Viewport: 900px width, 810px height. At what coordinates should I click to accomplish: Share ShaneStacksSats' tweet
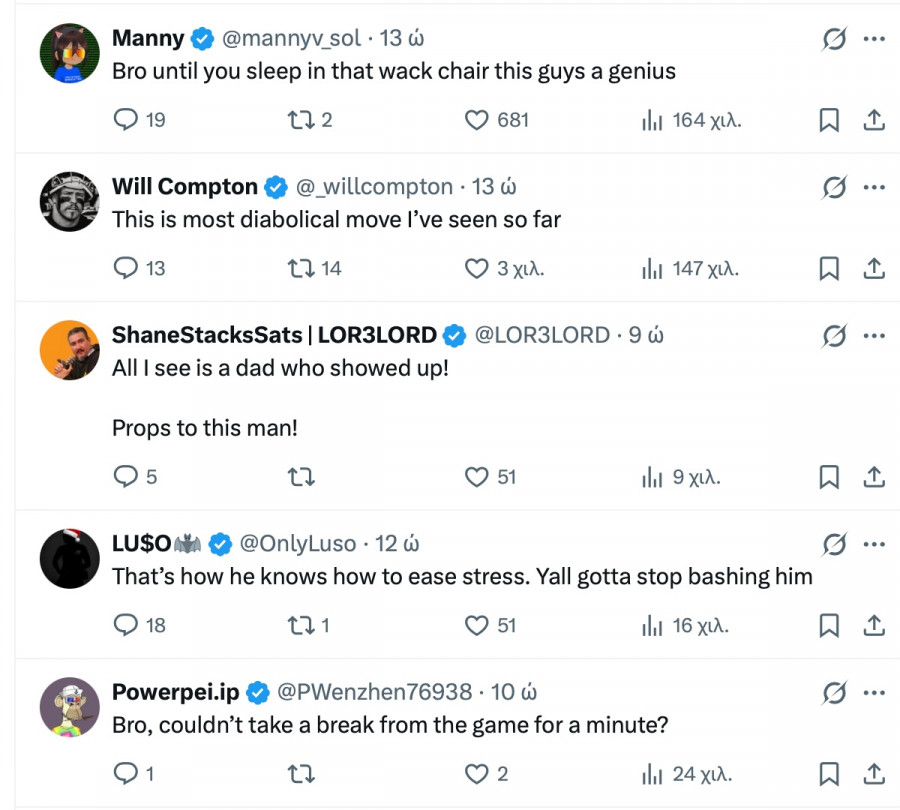pos(873,477)
